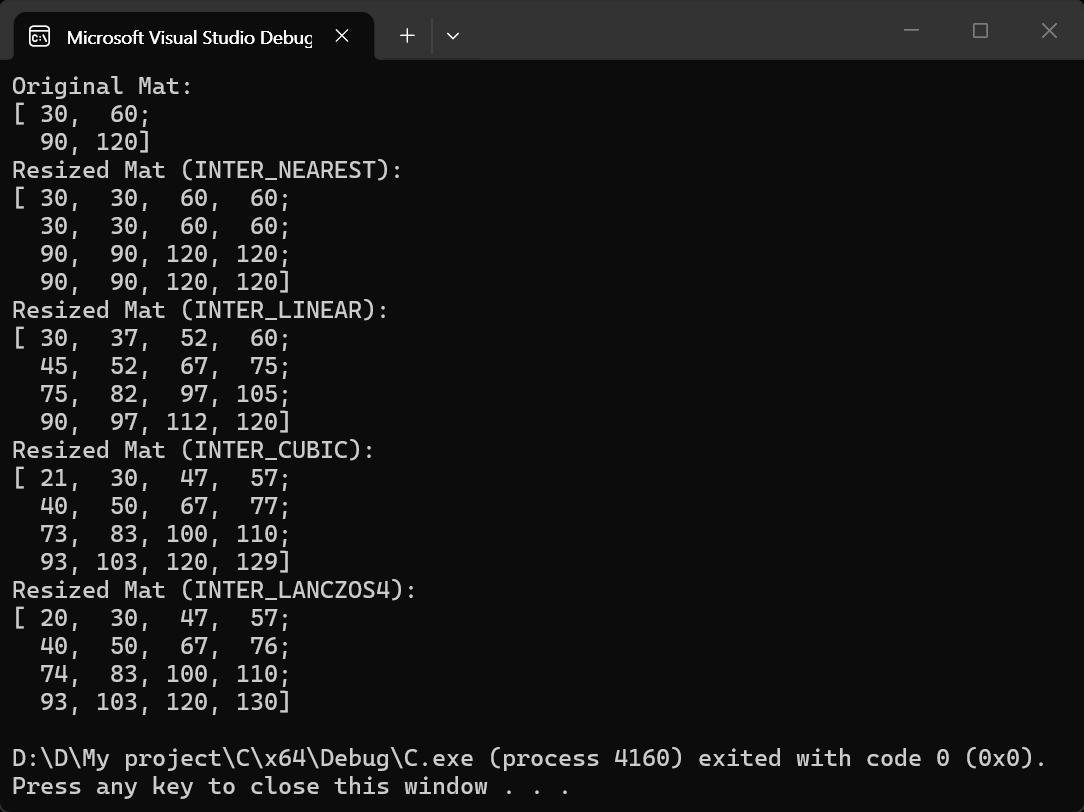
Task: Open a new terminal tab
Action: (x=407, y=36)
